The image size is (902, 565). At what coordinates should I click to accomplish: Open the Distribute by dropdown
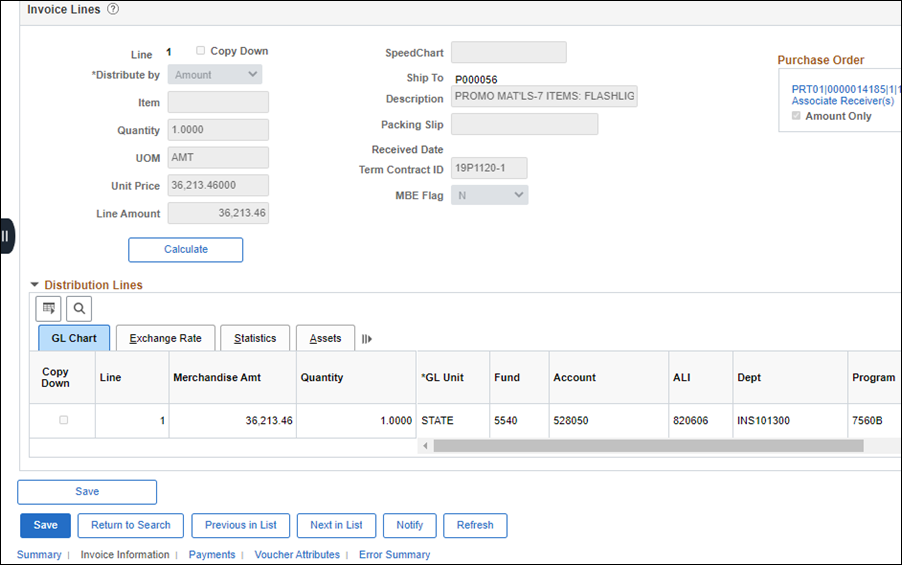click(214, 75)
